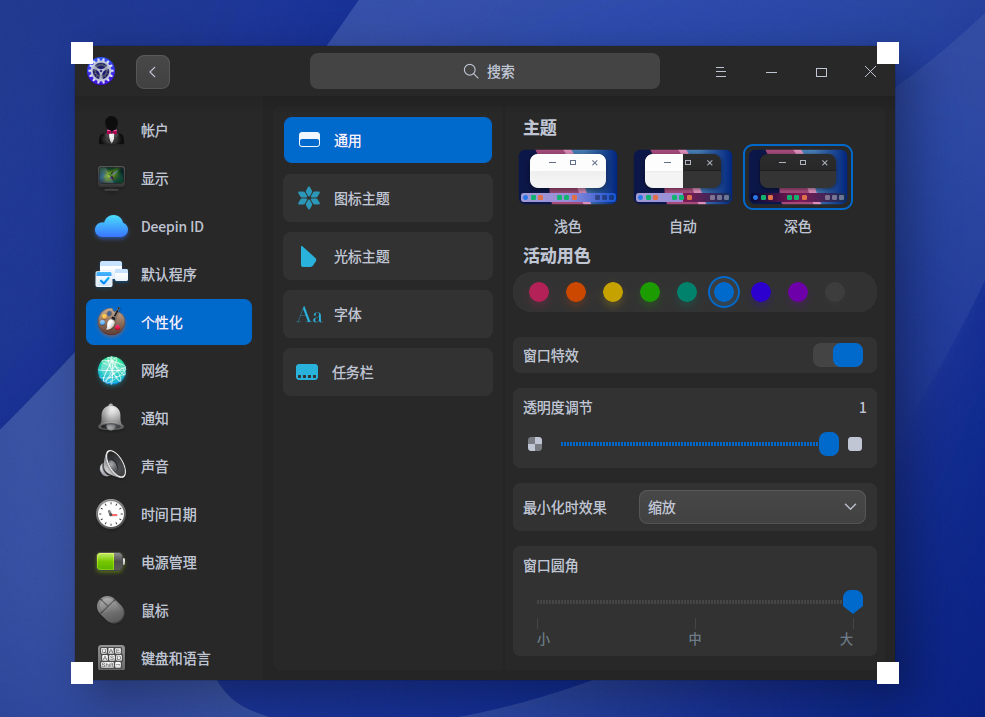Close the Control Center window

[x=870, y=72]
